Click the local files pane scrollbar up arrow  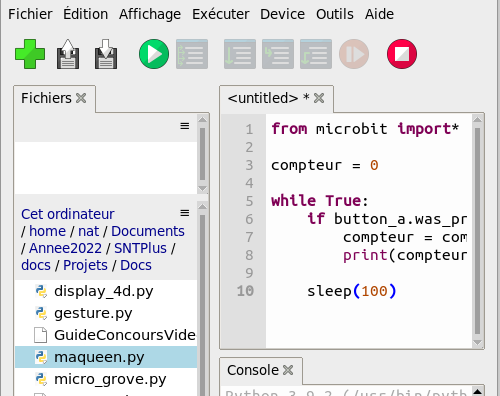pyautogui.click(x=202, y=206)
